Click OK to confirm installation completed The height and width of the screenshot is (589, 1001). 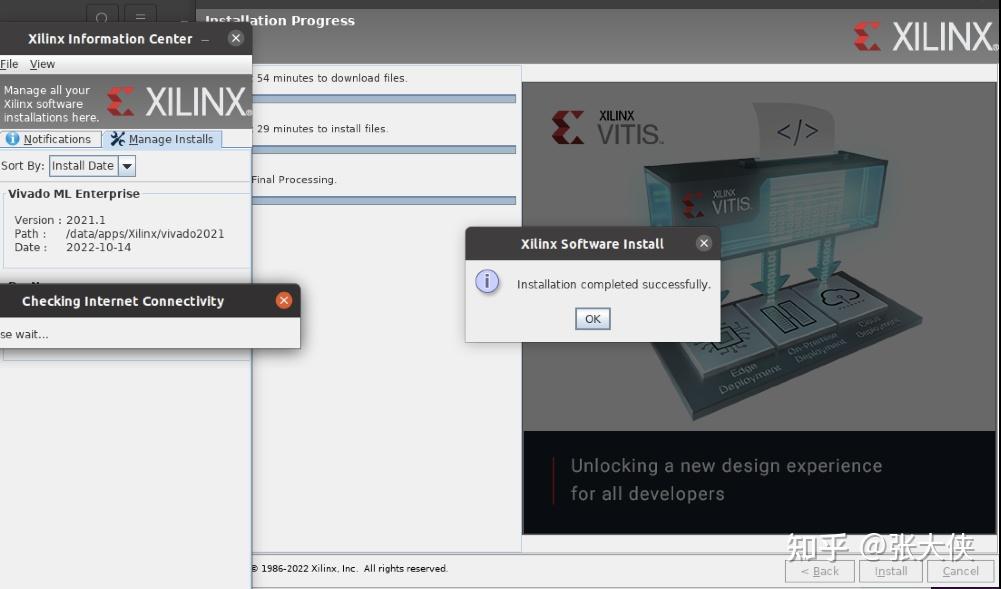pyautogui.click(x=592, y=318)
